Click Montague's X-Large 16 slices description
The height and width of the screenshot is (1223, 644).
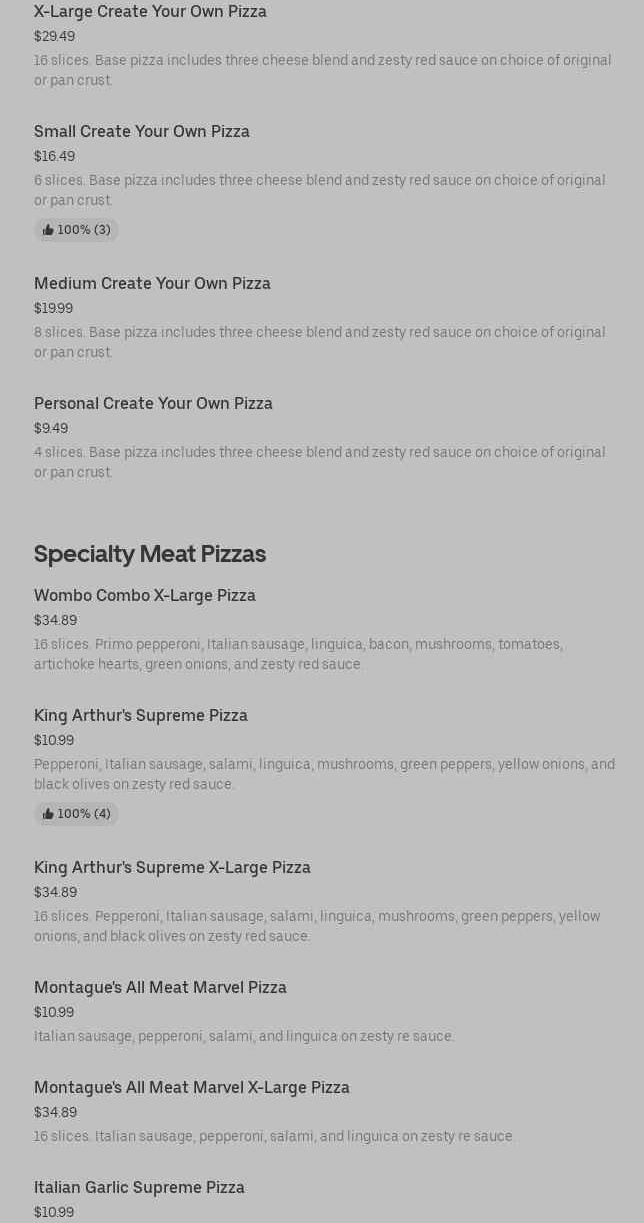pyautogui.click(x=274, y=1136)
